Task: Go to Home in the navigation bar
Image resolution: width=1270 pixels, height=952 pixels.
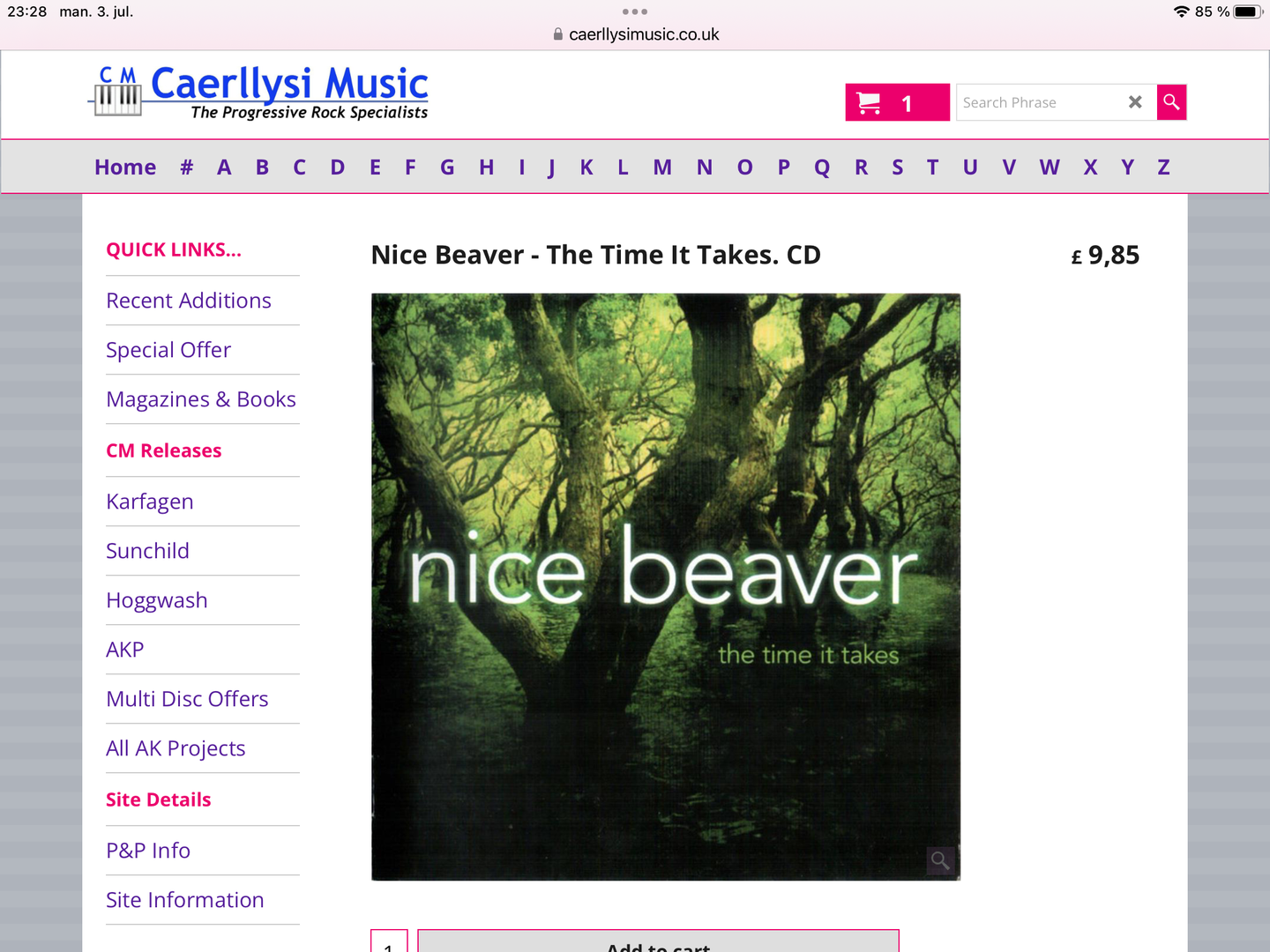Action: [125, 167]
